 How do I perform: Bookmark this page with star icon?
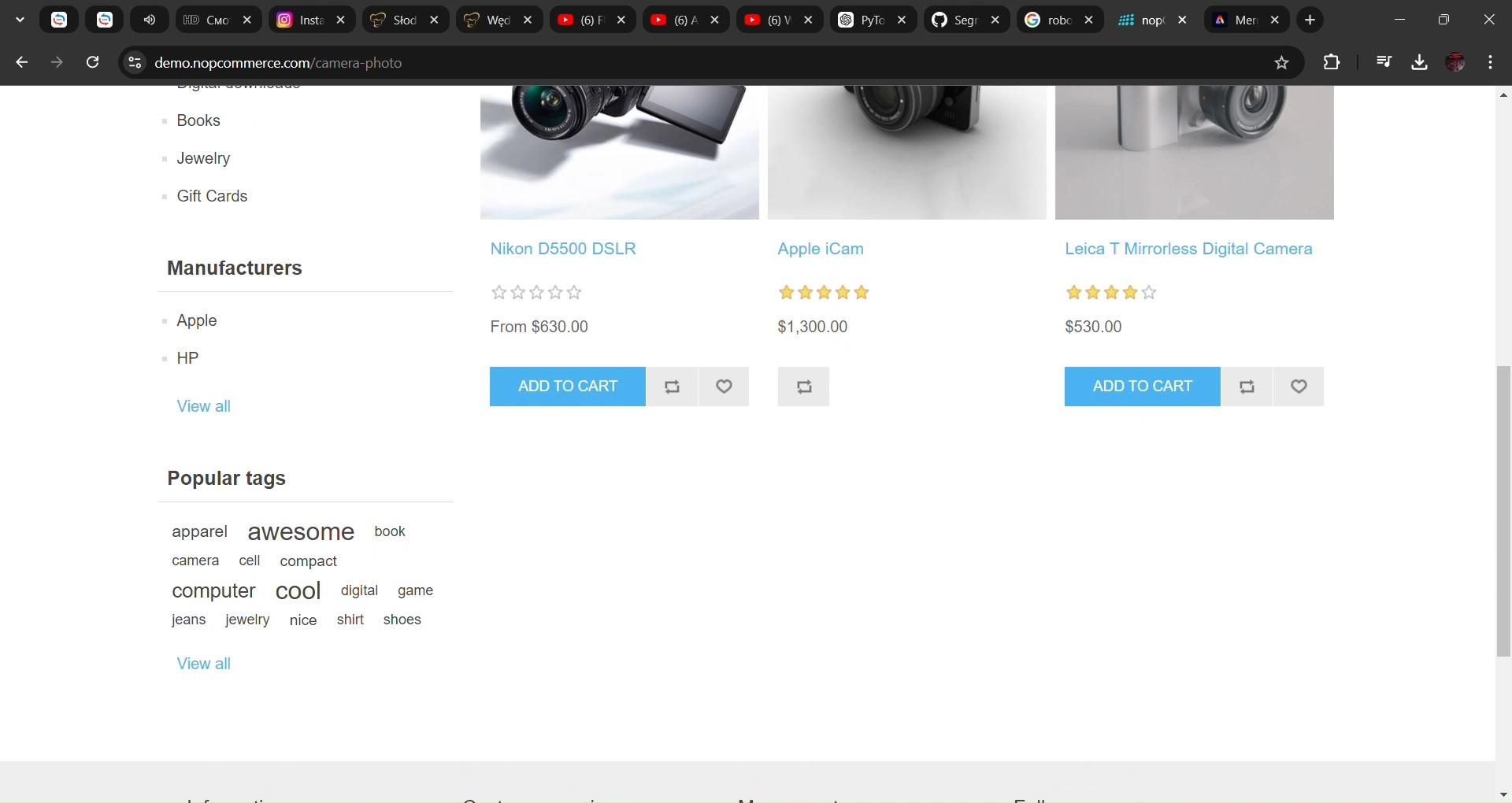click(1281, 62)
